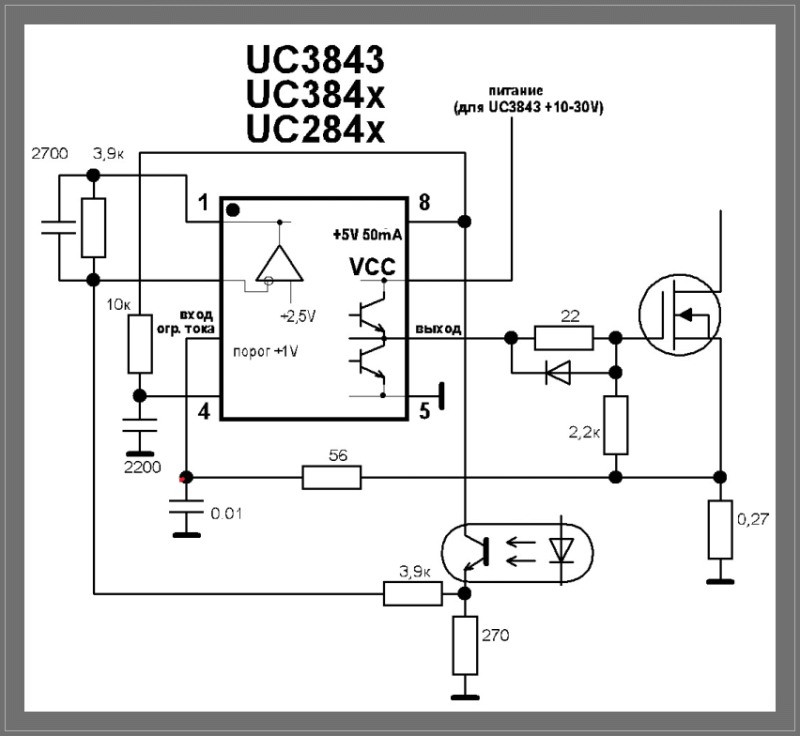Select the 2200 capacitor symbol
The height and width of the screenshot is (736, 800).
[140, 425]
